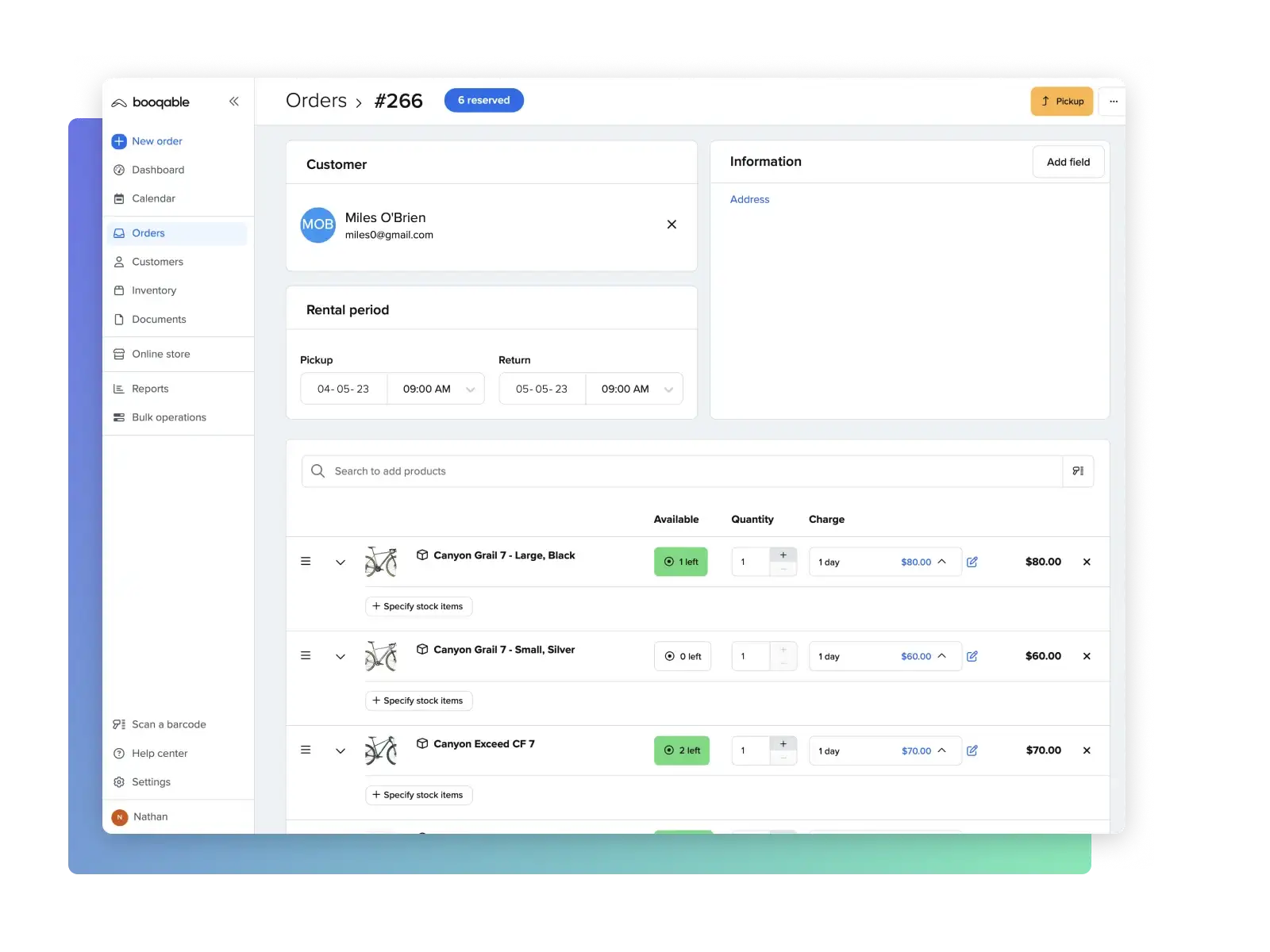Click quantity field of Small, Silver bike

[x=751, y=656]
